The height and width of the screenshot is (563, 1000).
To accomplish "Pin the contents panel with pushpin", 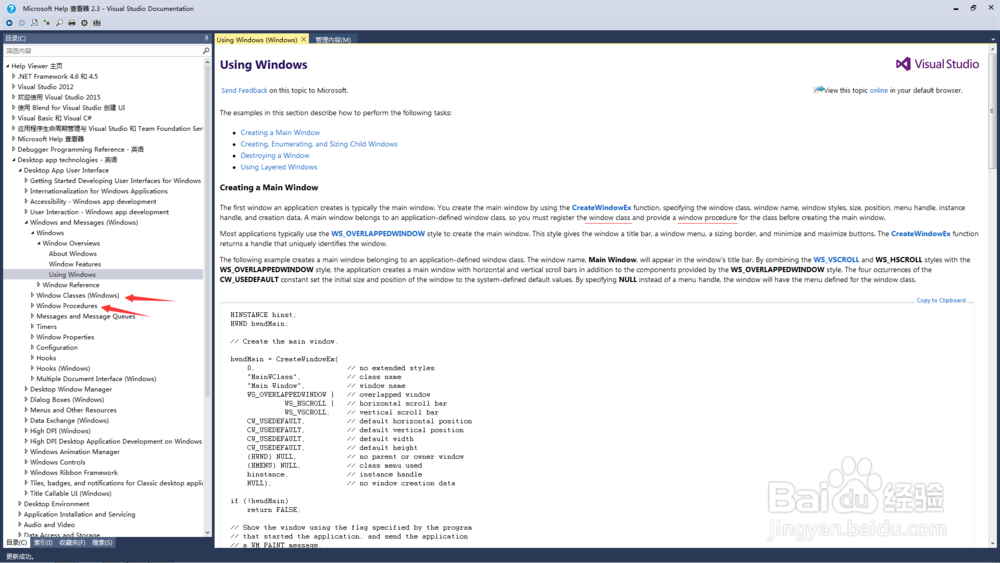I will [x=206, y=38].
